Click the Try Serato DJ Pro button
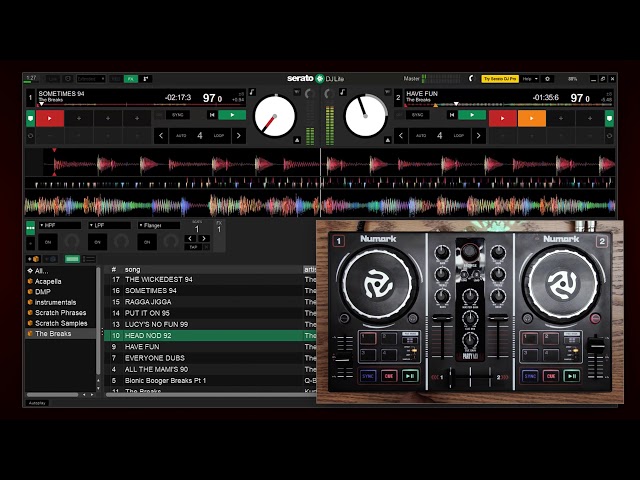 500,79
